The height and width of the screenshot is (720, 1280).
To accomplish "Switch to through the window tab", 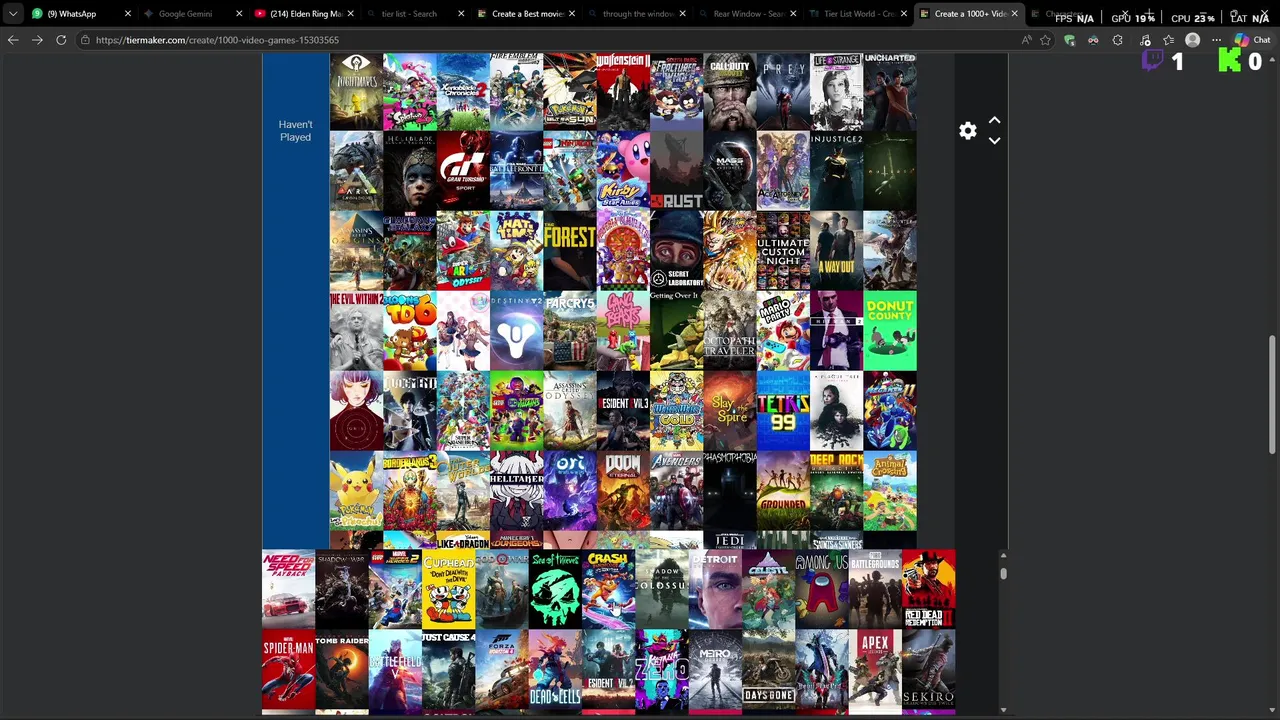I will click(x=637, y=14).
